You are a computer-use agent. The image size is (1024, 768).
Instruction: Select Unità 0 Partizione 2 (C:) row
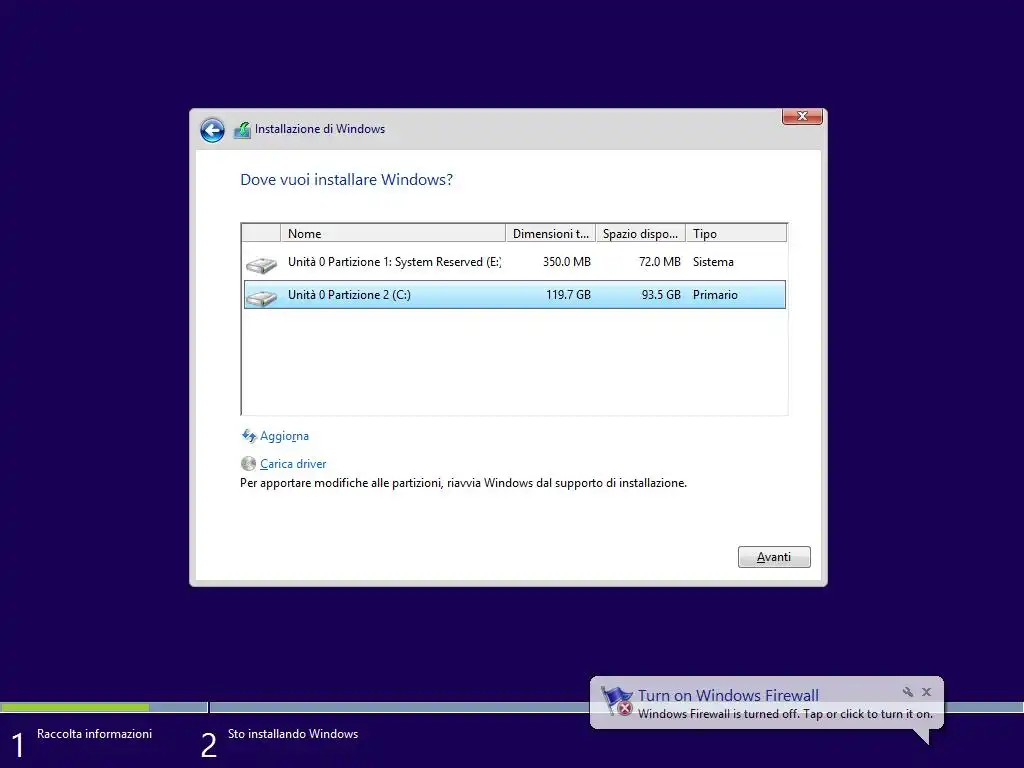tap(515, 295)
